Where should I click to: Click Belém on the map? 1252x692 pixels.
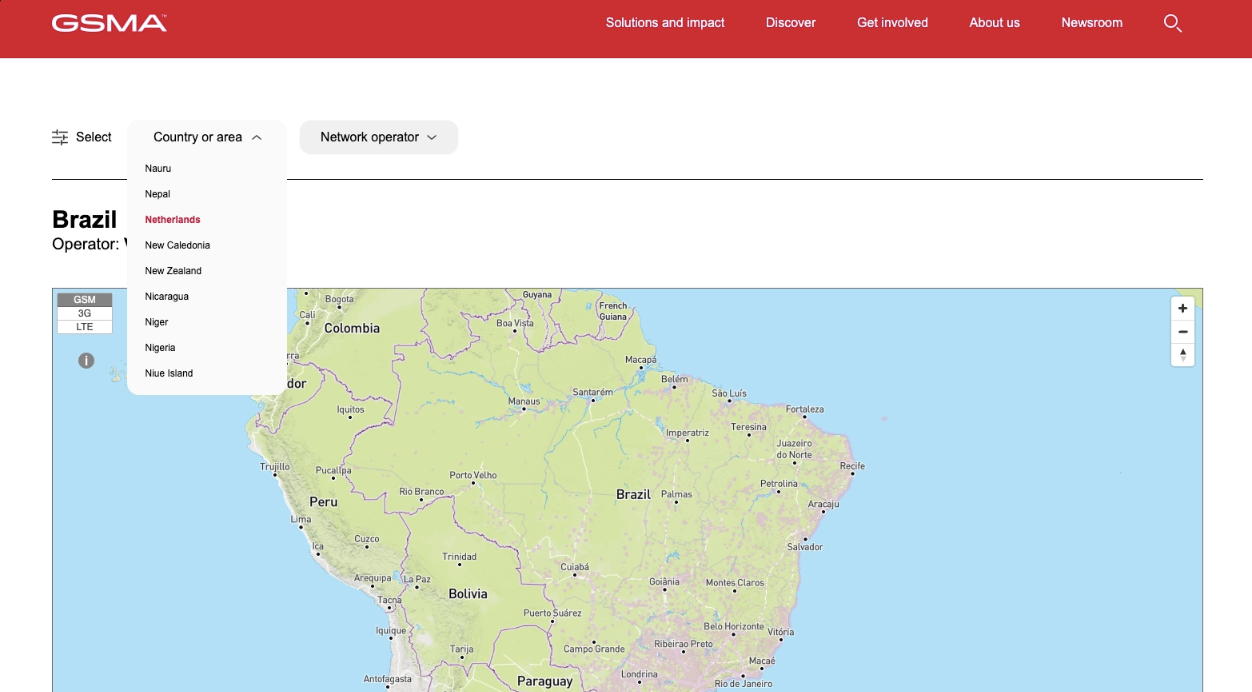[675, 379]
